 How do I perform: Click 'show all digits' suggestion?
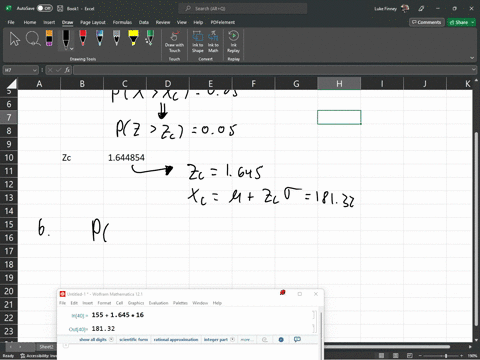tap(93, 339)
